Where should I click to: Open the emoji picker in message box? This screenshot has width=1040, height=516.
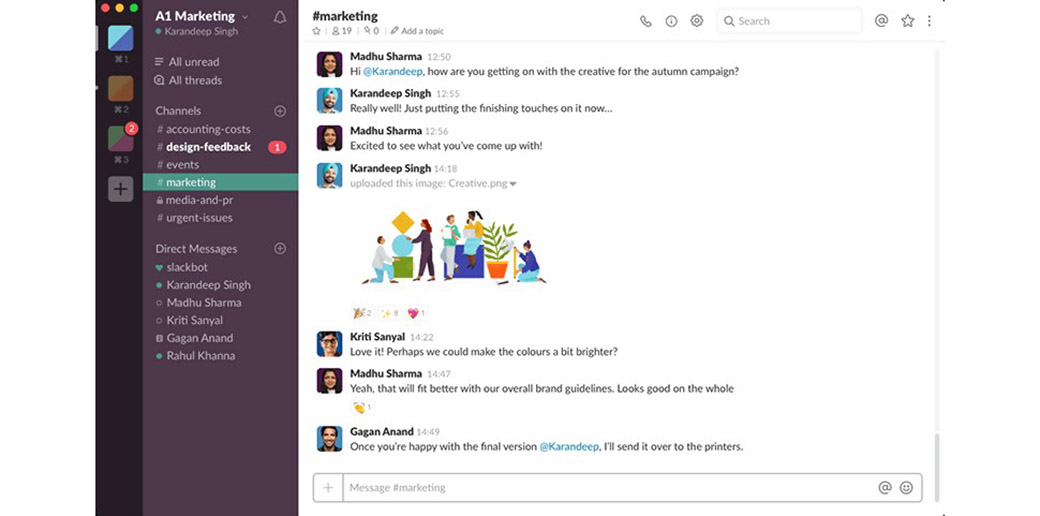(906, 488)
